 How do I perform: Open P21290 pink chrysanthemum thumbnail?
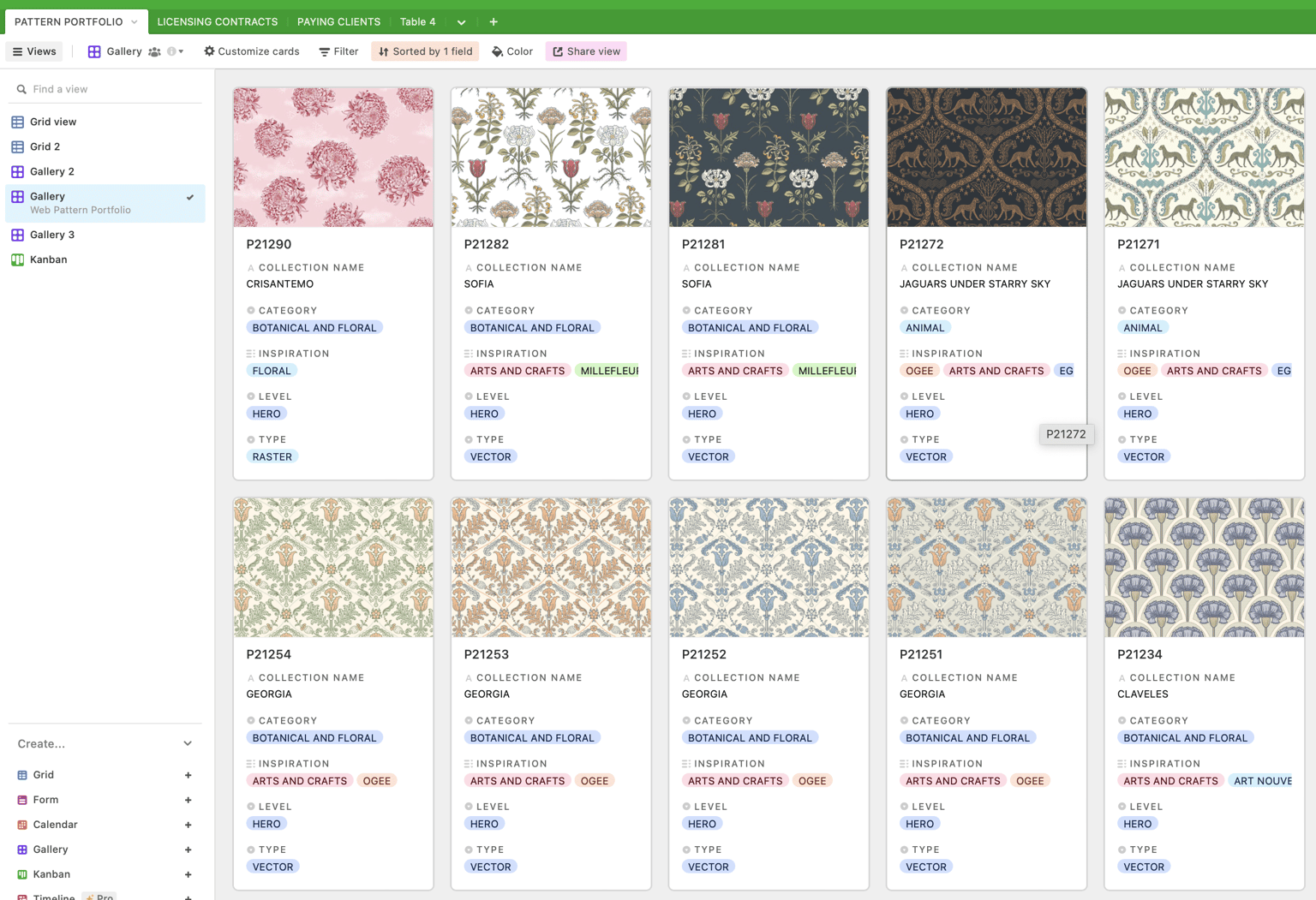pyautogui.click(x=333, y=157)
